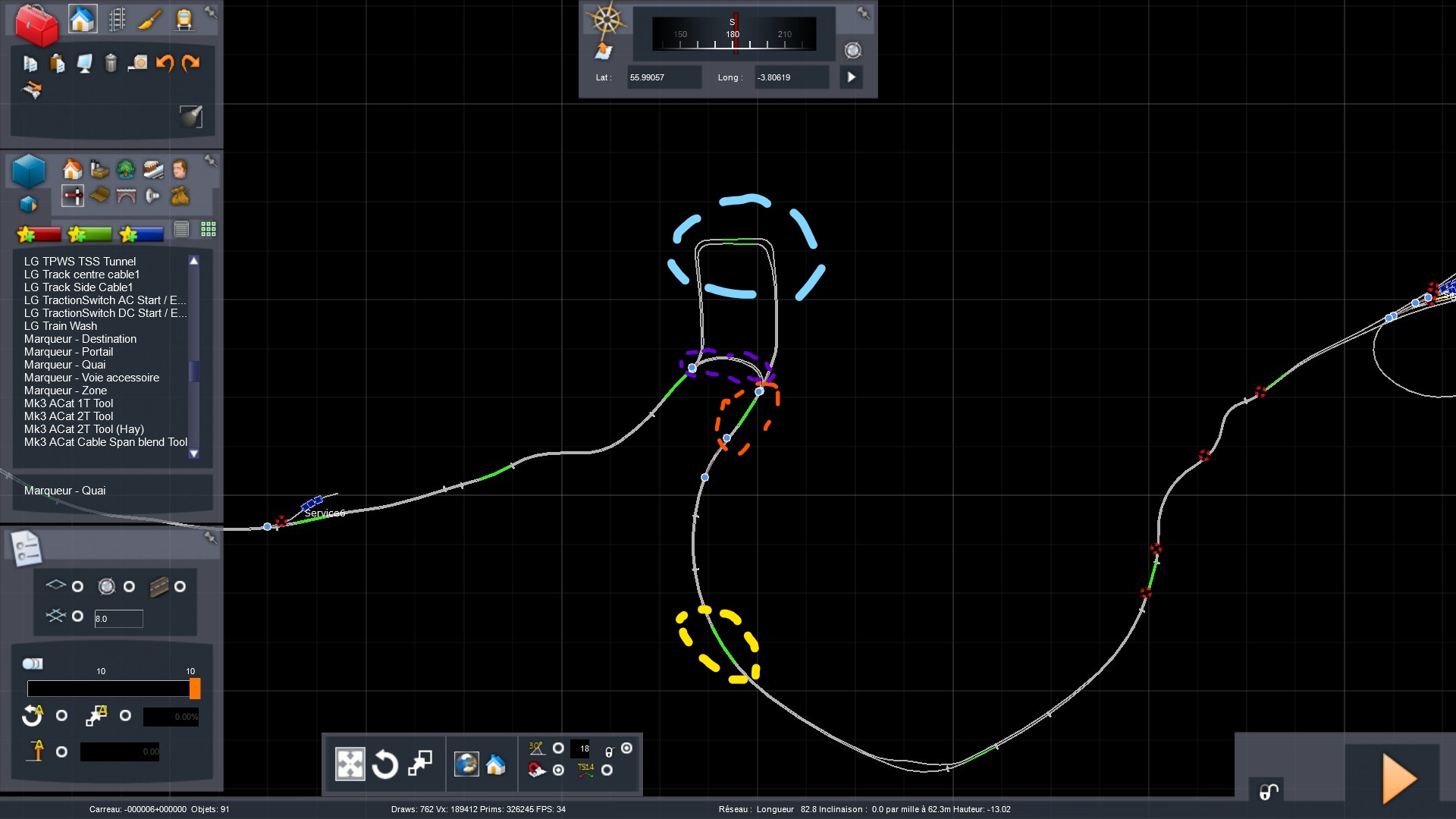Click the orange slider handle

195,689
